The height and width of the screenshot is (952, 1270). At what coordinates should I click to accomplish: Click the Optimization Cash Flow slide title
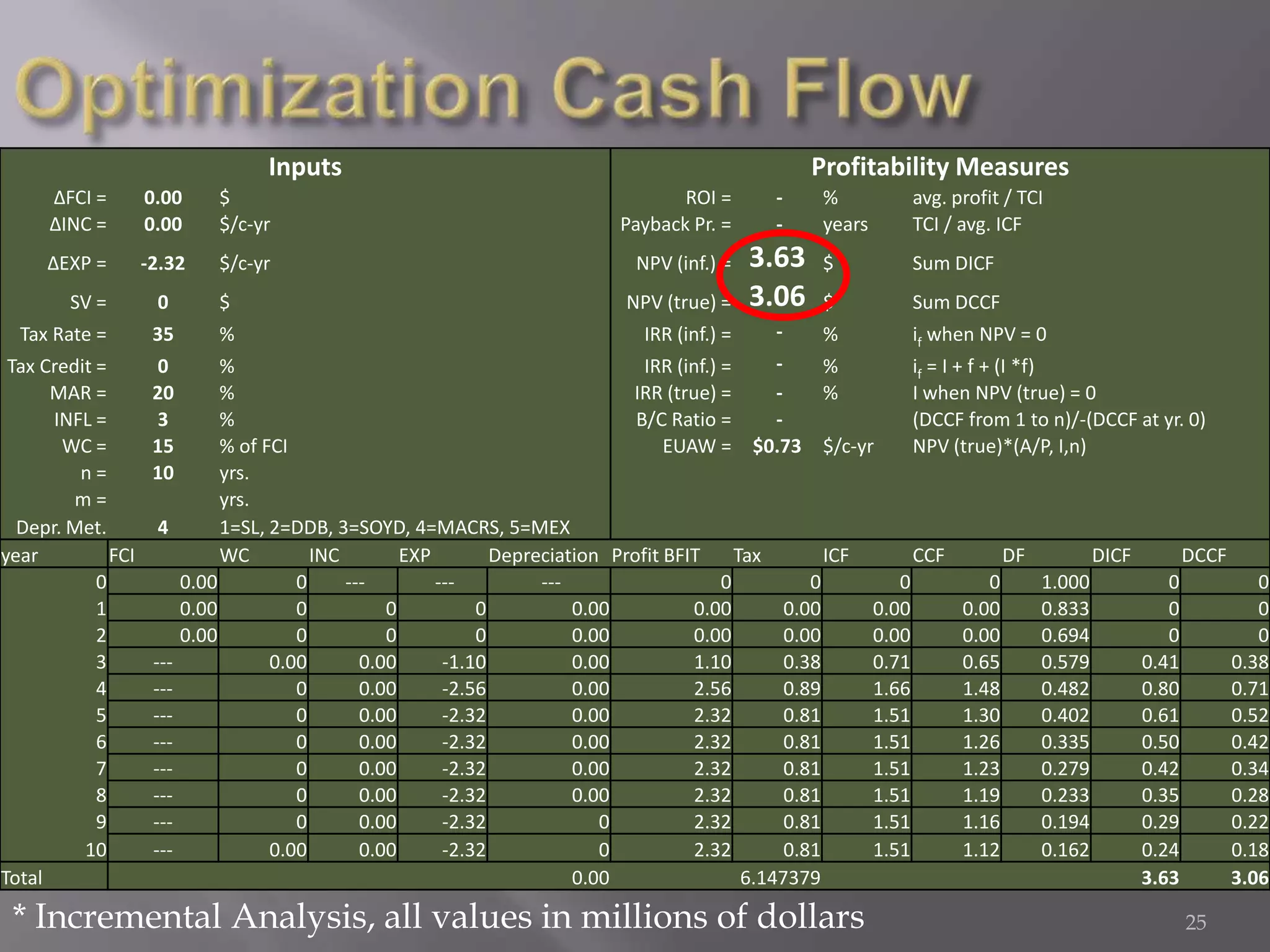click(493, 90)
